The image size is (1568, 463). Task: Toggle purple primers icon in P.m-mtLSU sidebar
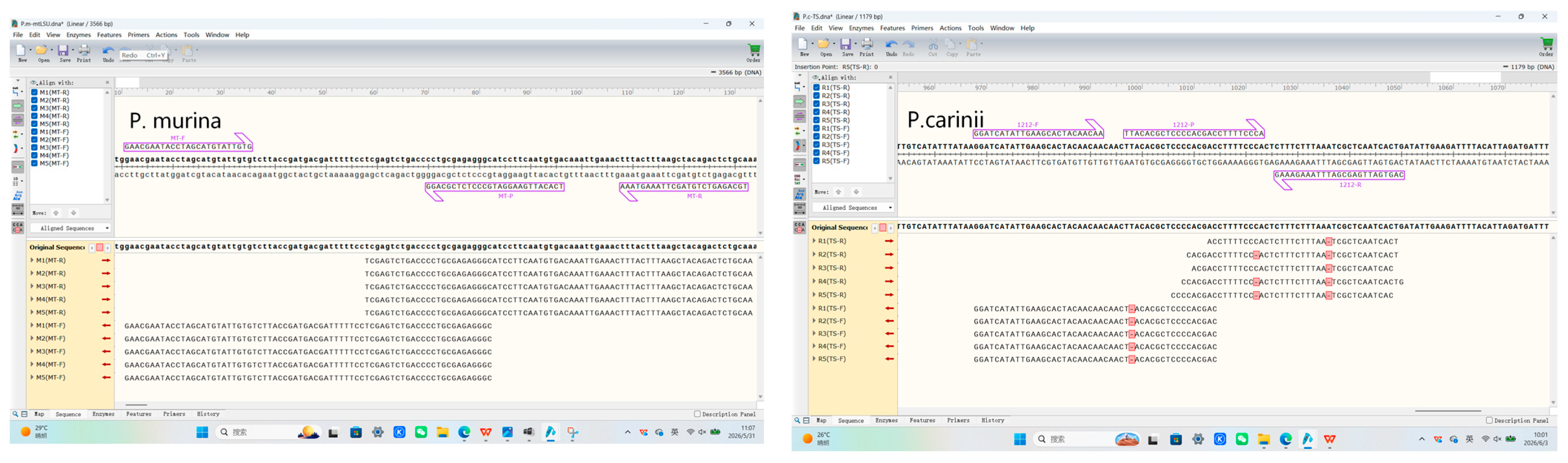pos(18,120)
